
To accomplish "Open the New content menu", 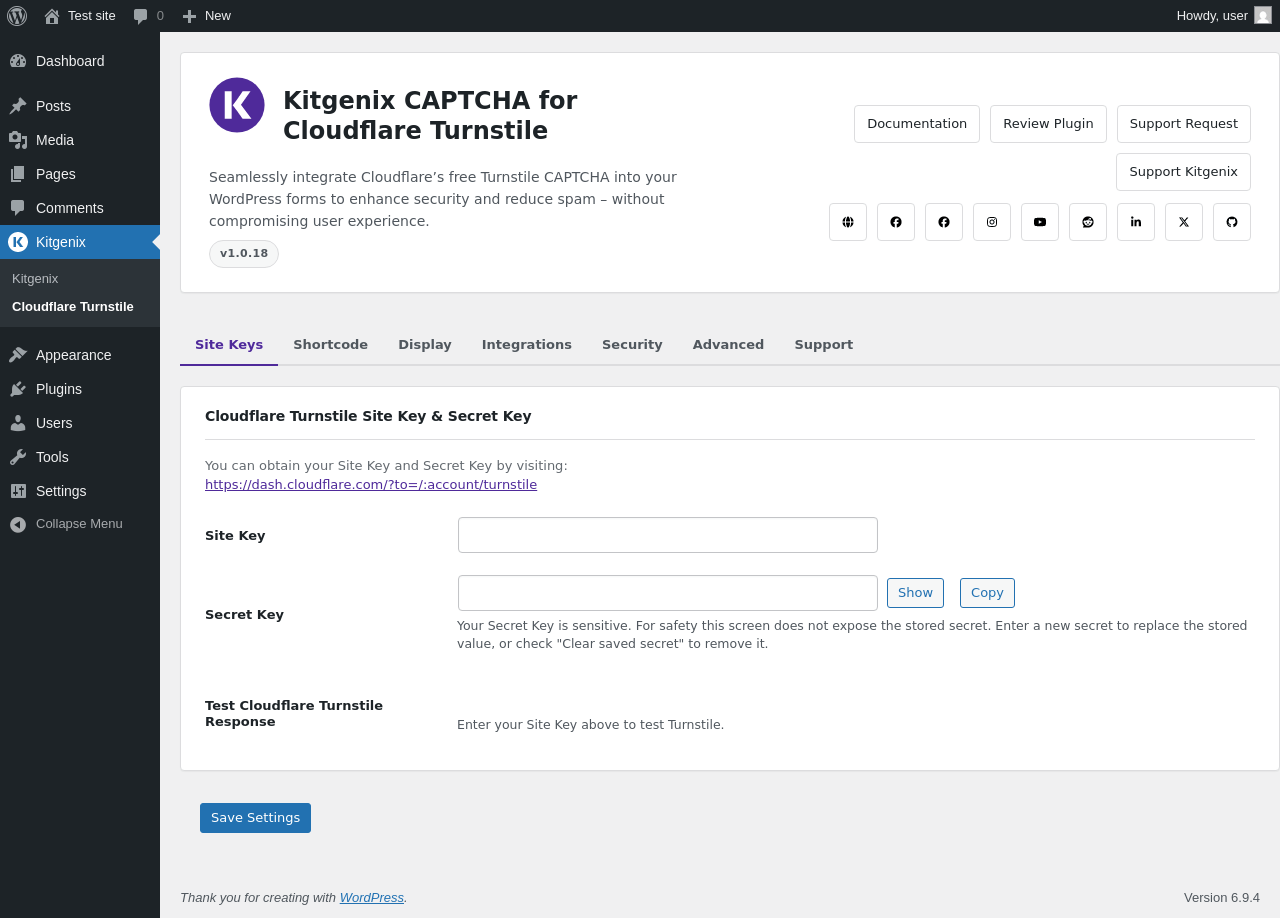I will (x=206, y=16).
